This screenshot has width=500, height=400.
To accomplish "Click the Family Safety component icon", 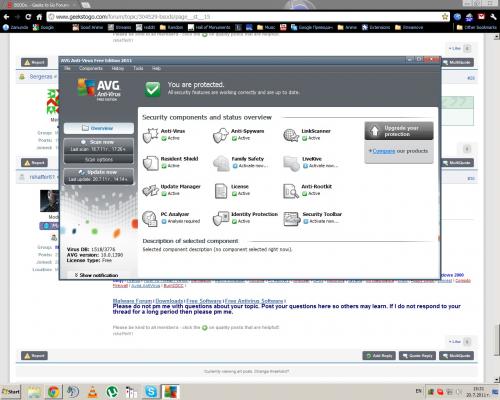I will [x=221, y=163].
